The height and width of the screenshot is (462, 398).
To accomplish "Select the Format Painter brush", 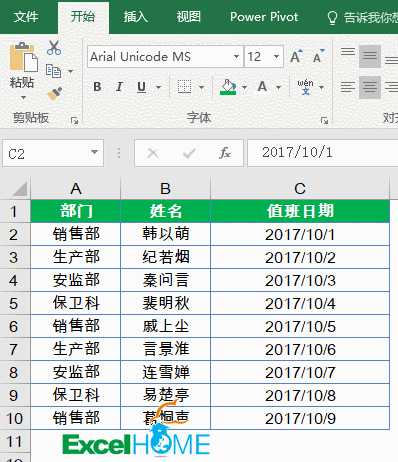I will click(x=54, y=94).
